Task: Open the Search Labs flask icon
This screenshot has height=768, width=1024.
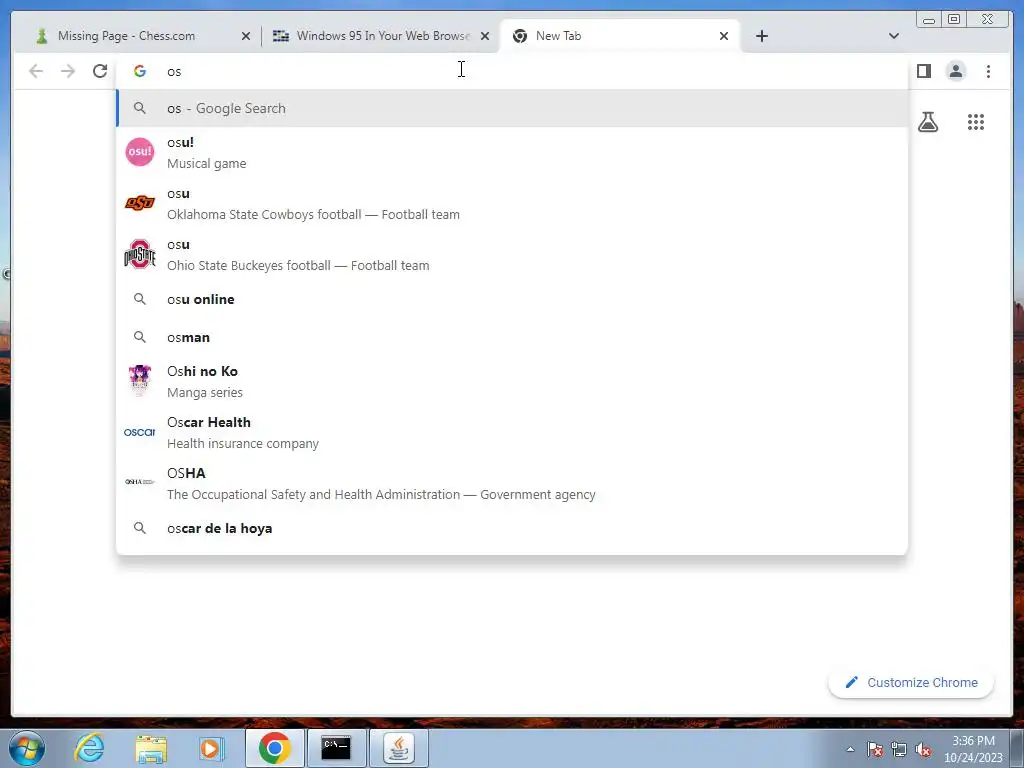Action: point(928,122)
